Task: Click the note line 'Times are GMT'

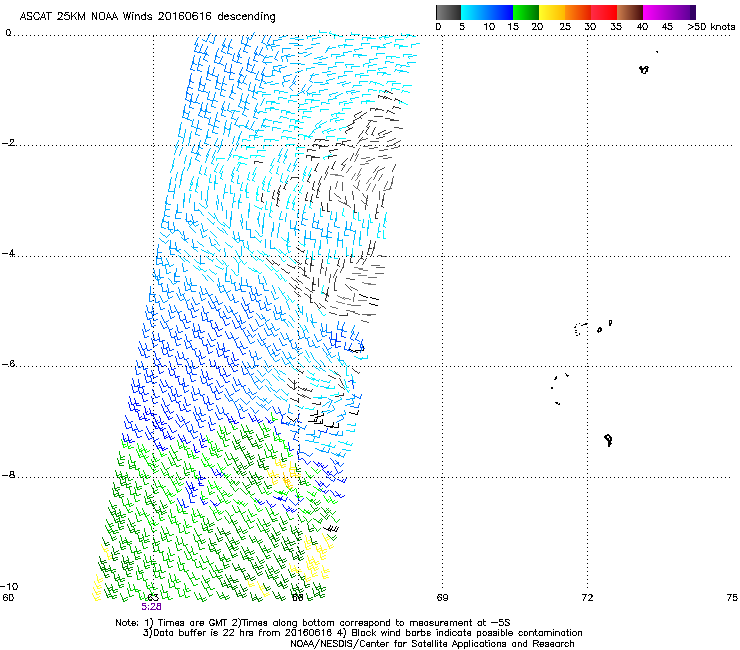Action: (195, 623)
